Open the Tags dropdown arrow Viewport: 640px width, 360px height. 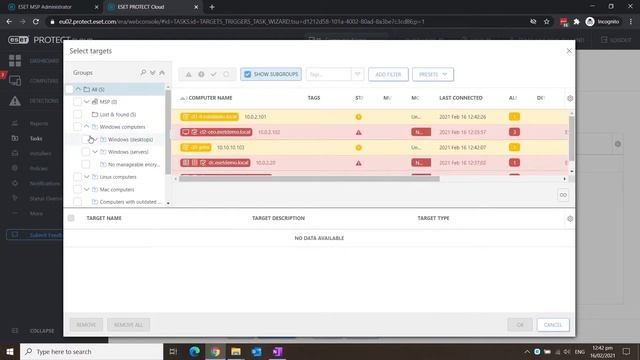pyautogui.click(x=357, y=74)
